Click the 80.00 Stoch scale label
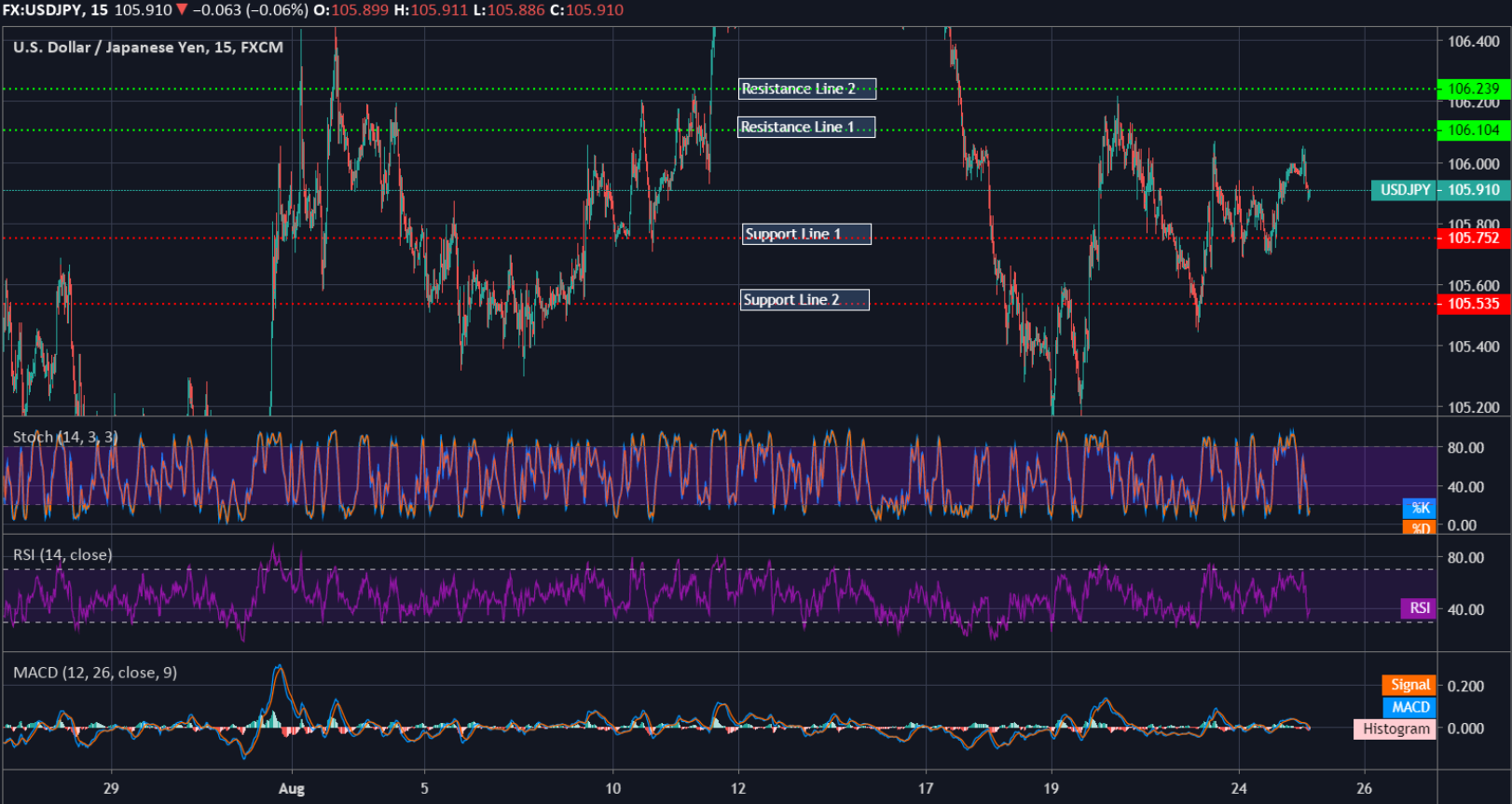 (x=1465, y=447)
